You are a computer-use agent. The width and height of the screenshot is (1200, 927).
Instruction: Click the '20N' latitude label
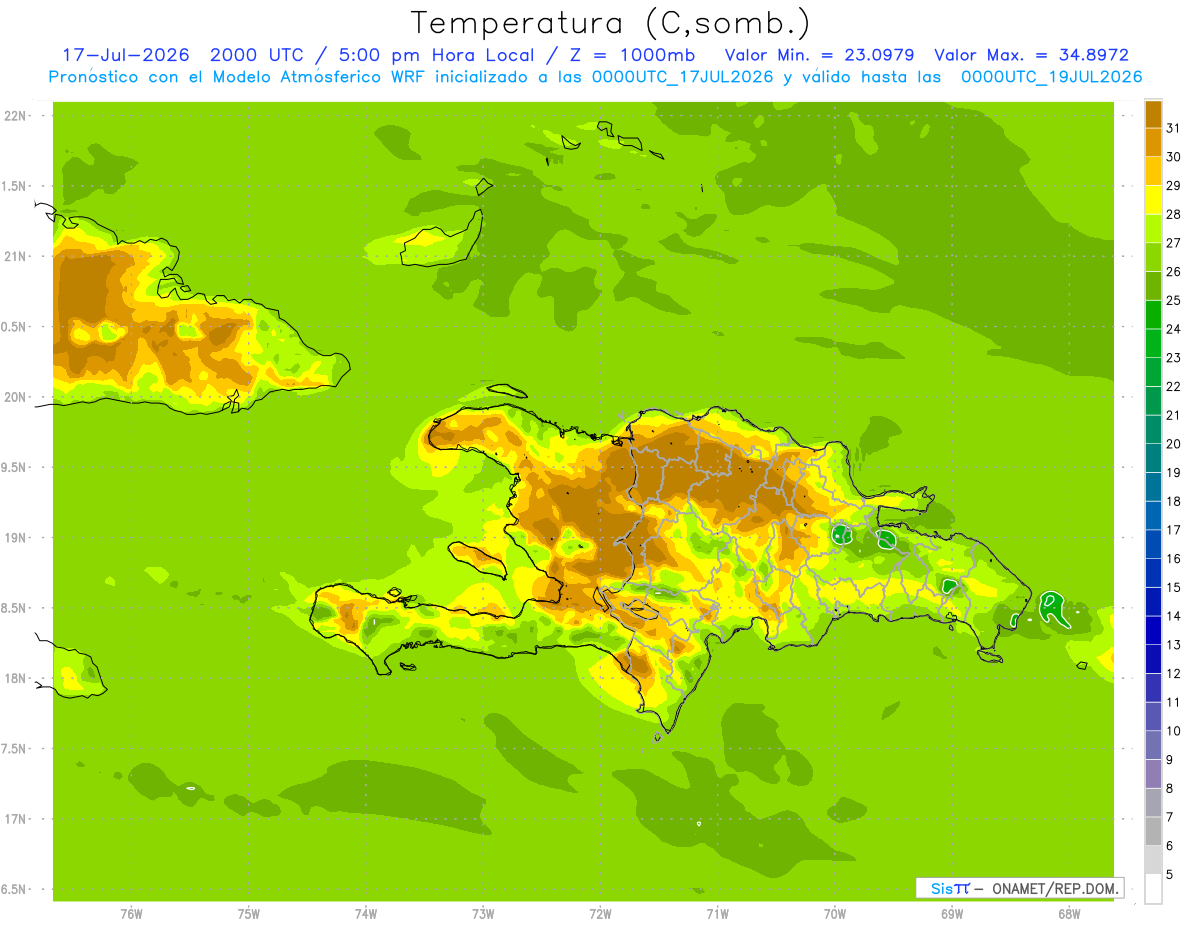[x=17, y=397]
